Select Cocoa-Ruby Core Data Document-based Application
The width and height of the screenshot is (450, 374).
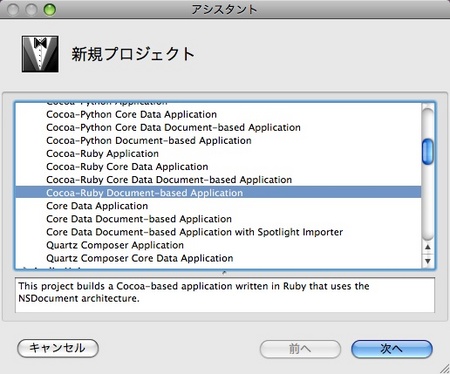coord(218,180)
